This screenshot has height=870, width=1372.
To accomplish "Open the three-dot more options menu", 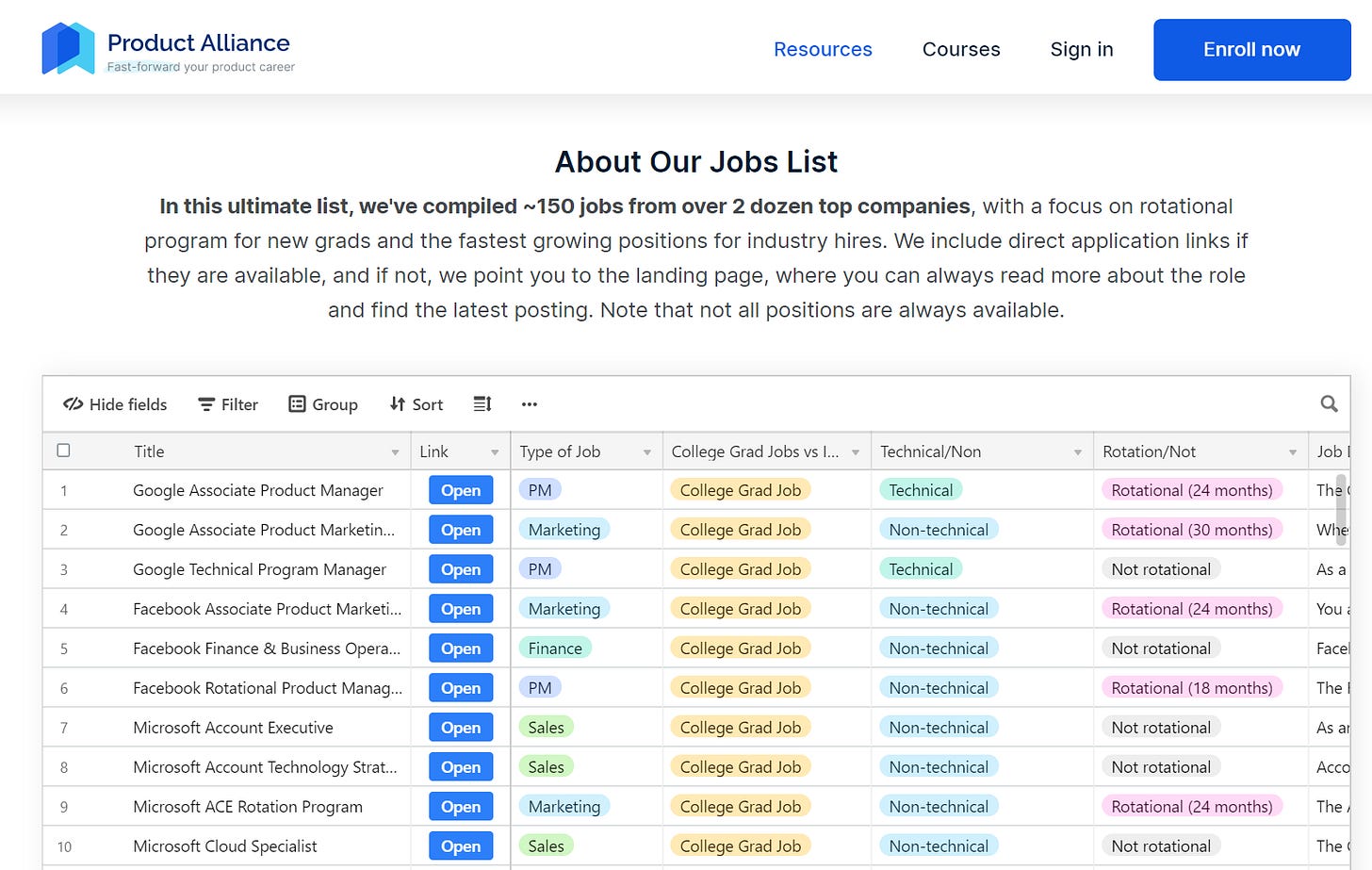I will tap(530, 404).
